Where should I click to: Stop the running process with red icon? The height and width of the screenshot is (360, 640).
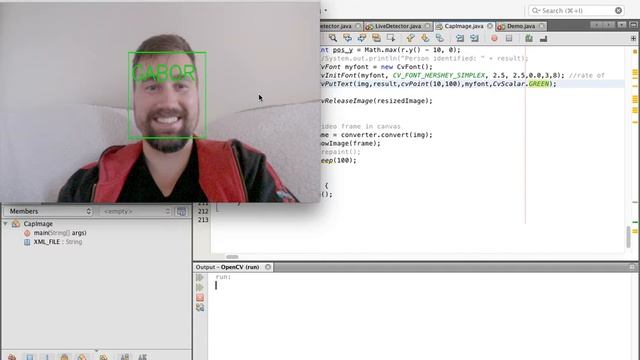click(200, 298)
